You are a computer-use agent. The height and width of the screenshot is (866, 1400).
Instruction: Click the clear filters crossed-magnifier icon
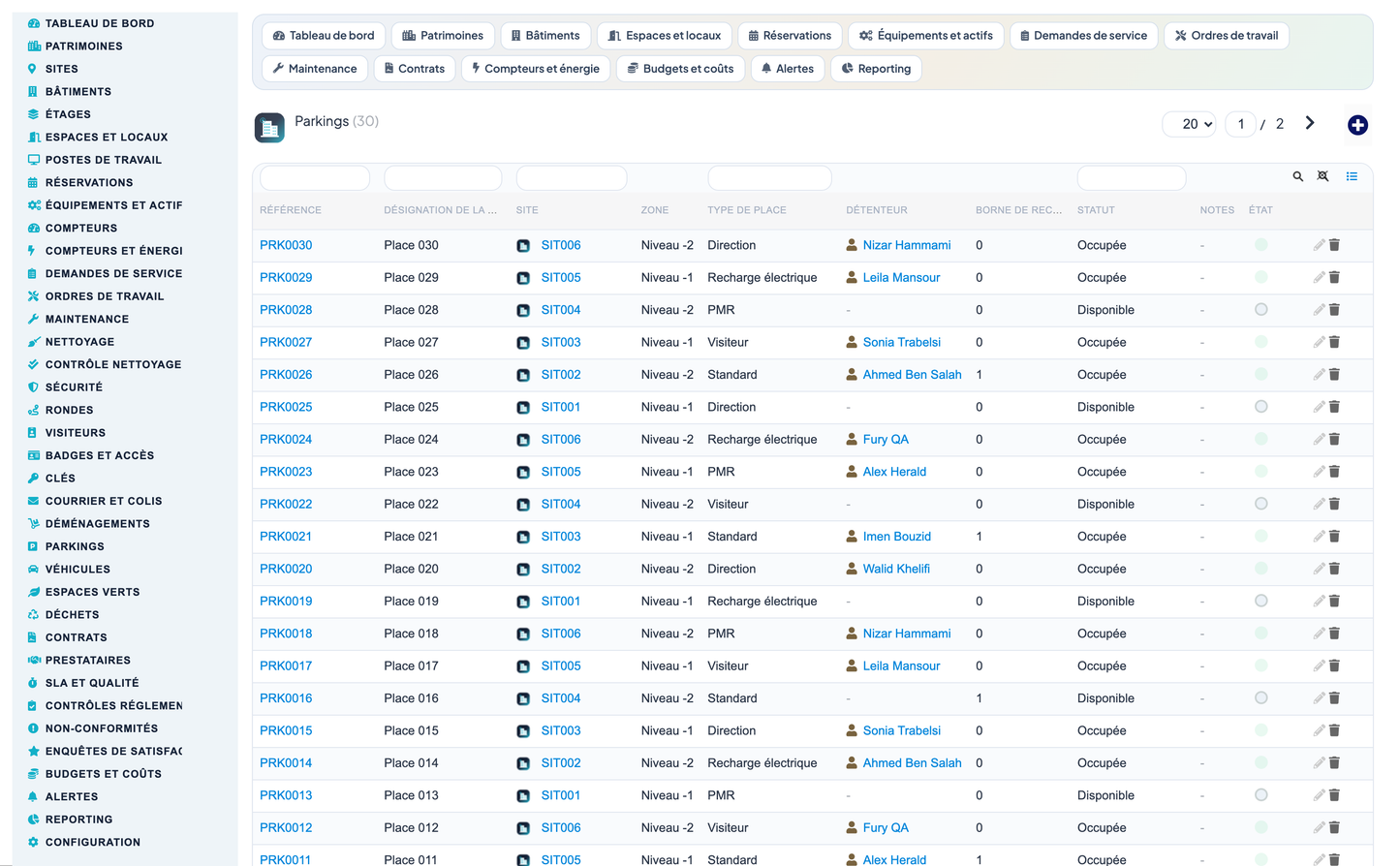(1322, 176)
